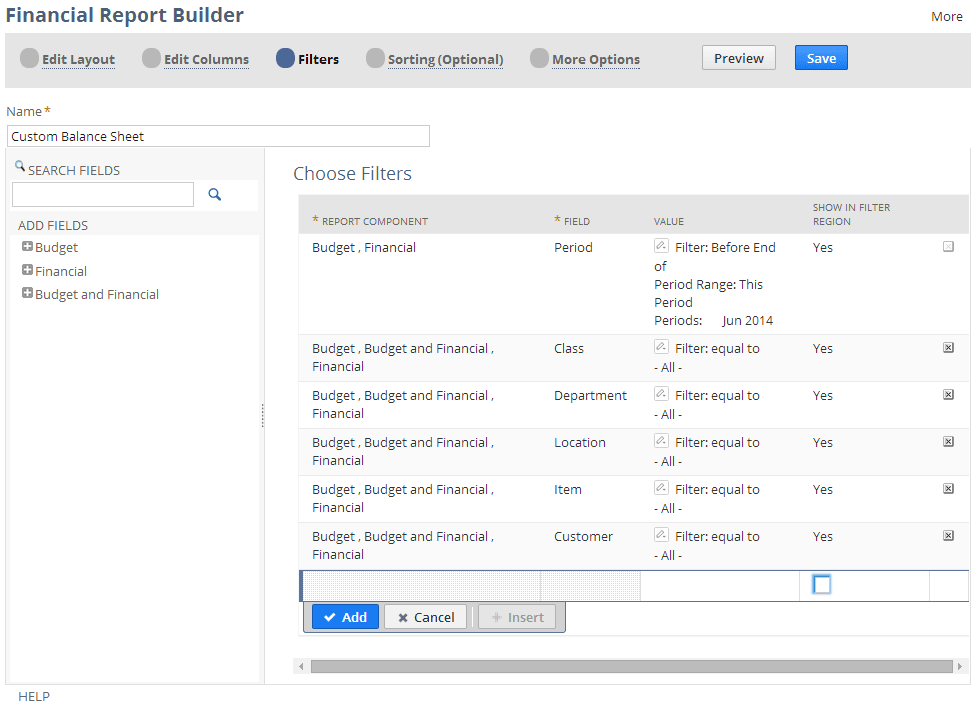
Task: Edit the Customer filter value
Action: [x=661, y=535]
